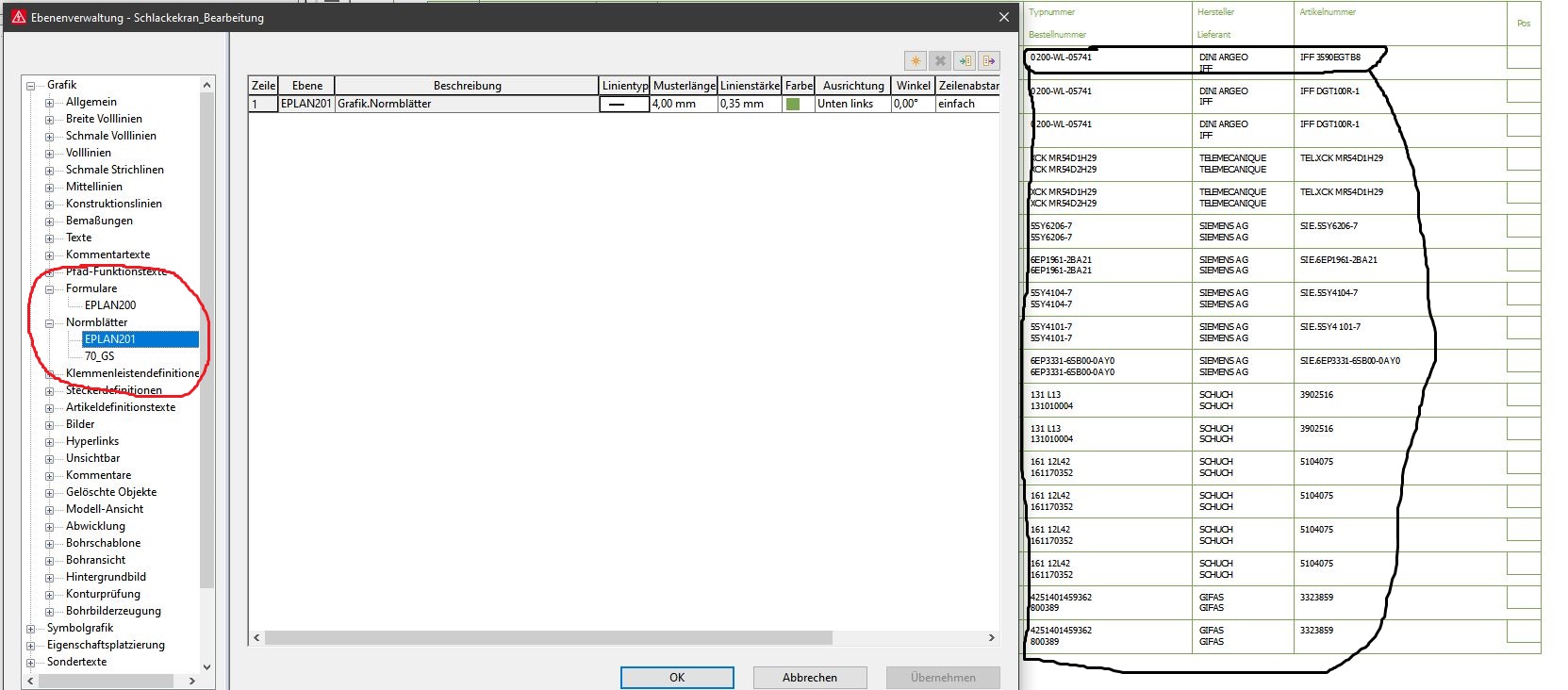Select Konturprüfung in the tree

(103, 594)
